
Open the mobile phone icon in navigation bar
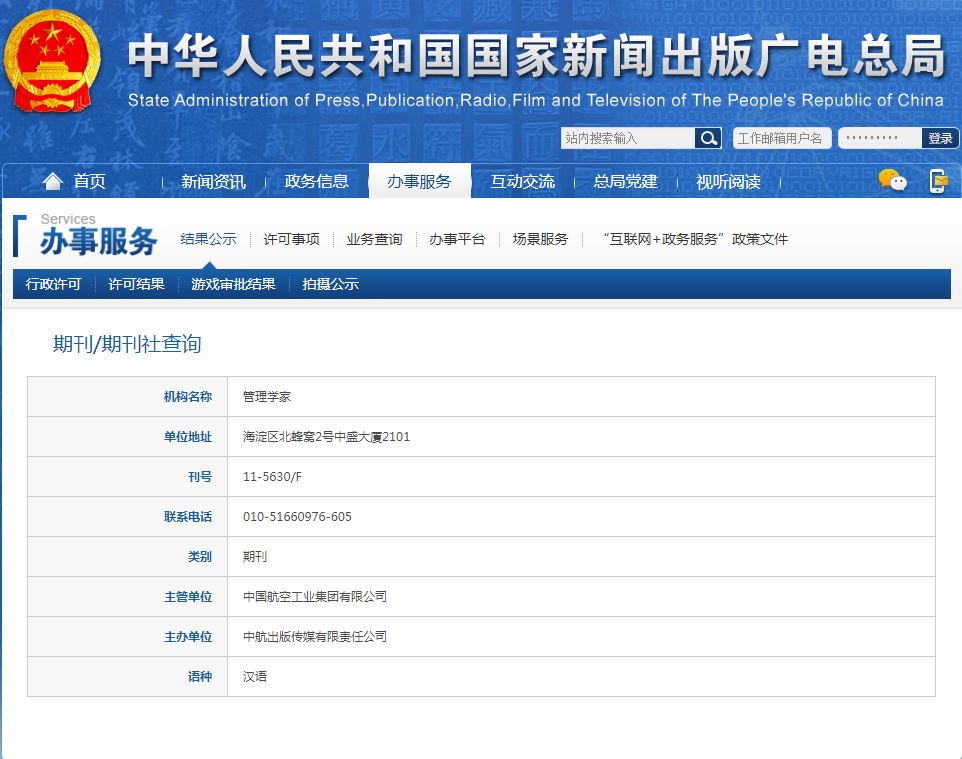[938, 181]
